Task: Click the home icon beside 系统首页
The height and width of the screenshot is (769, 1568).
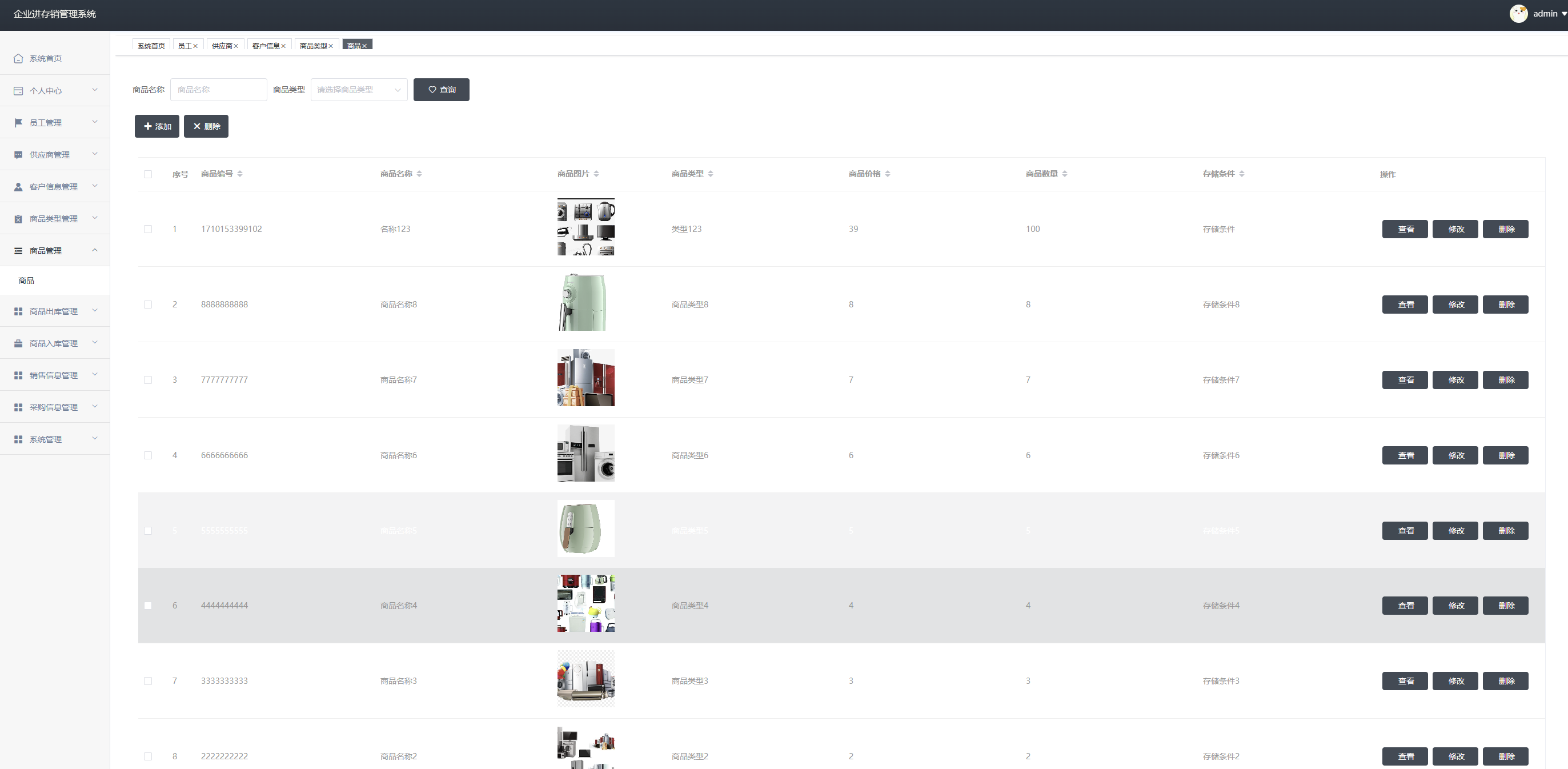Action: pos(18,58)
